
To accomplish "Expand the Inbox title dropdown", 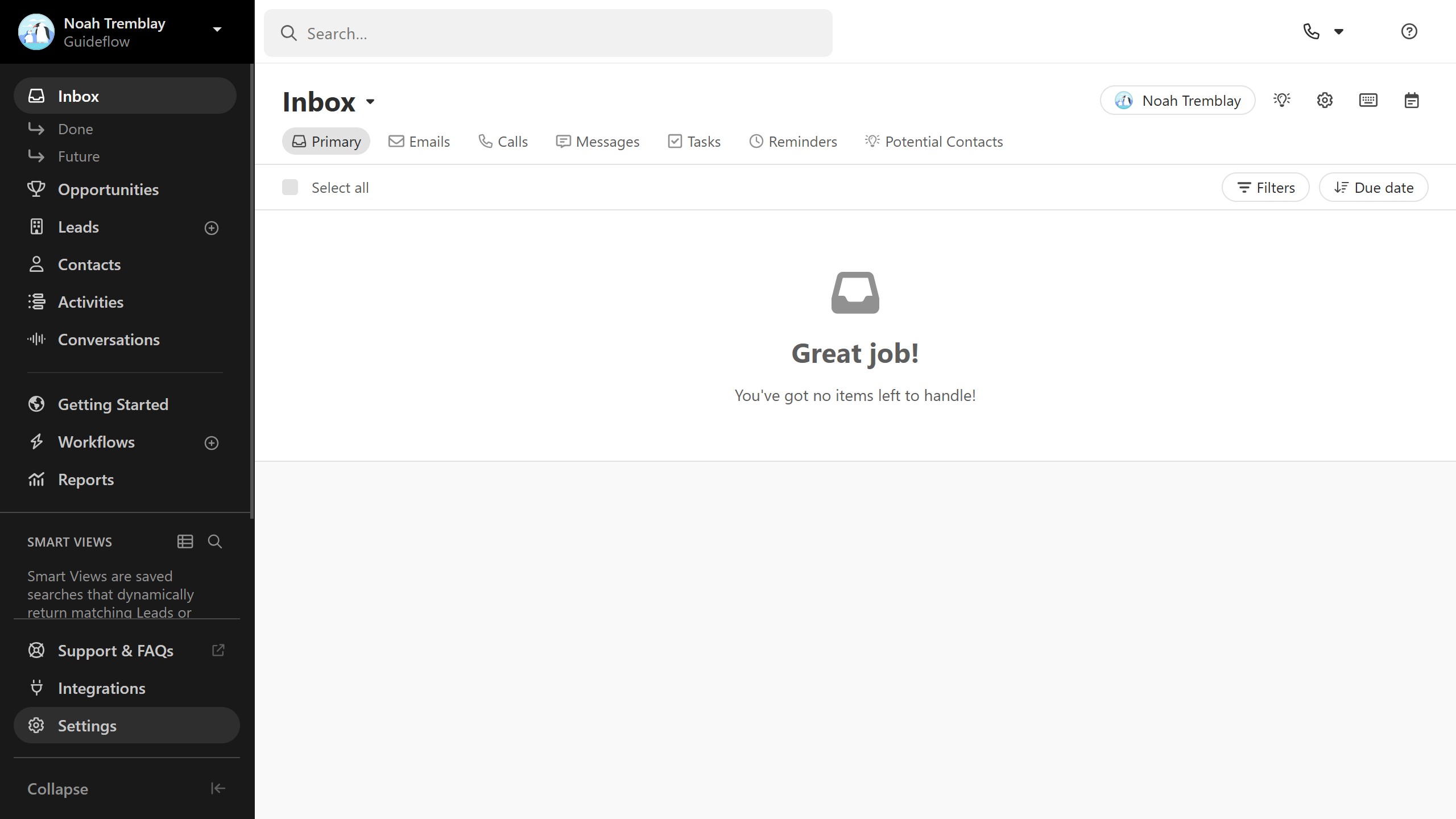I will [370, 102].
